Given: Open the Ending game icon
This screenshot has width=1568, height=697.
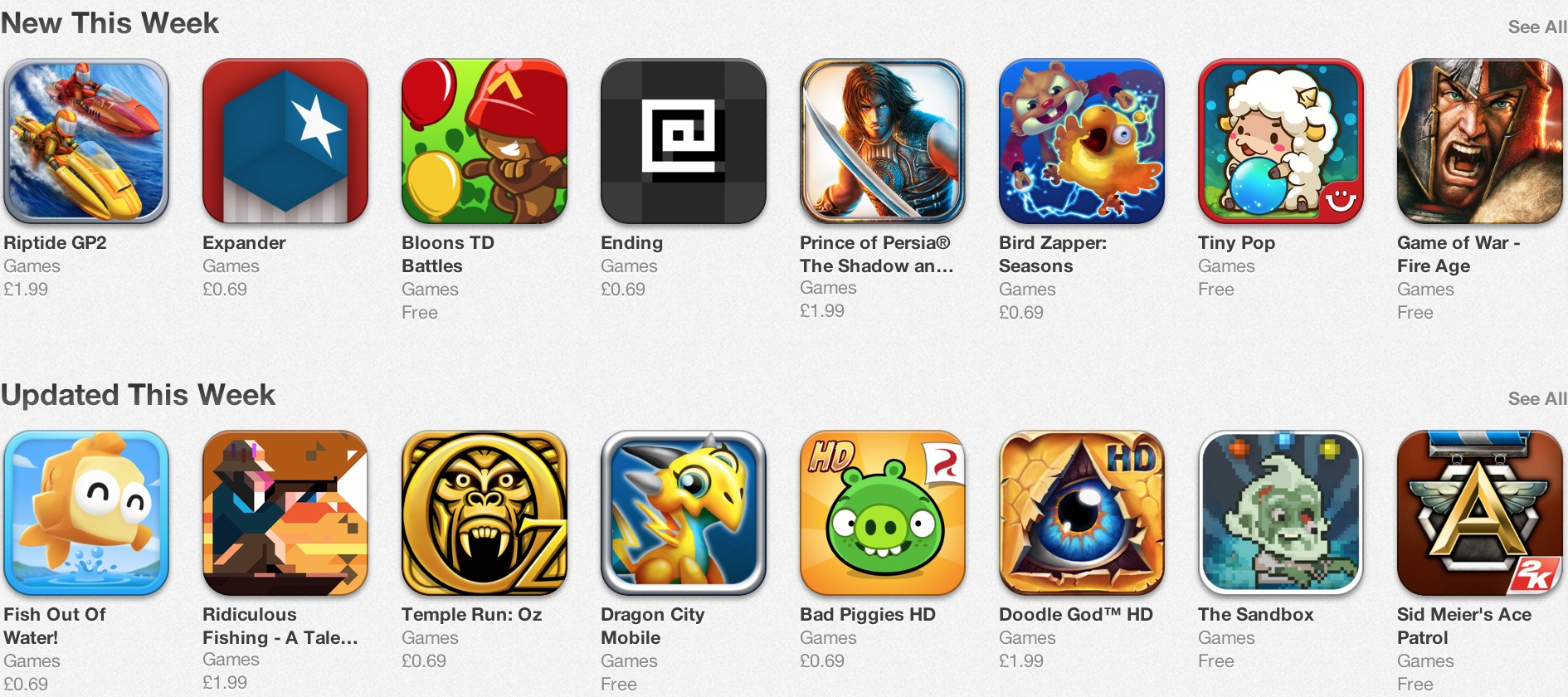Looking at the screenshot, I should coord(684,141).
